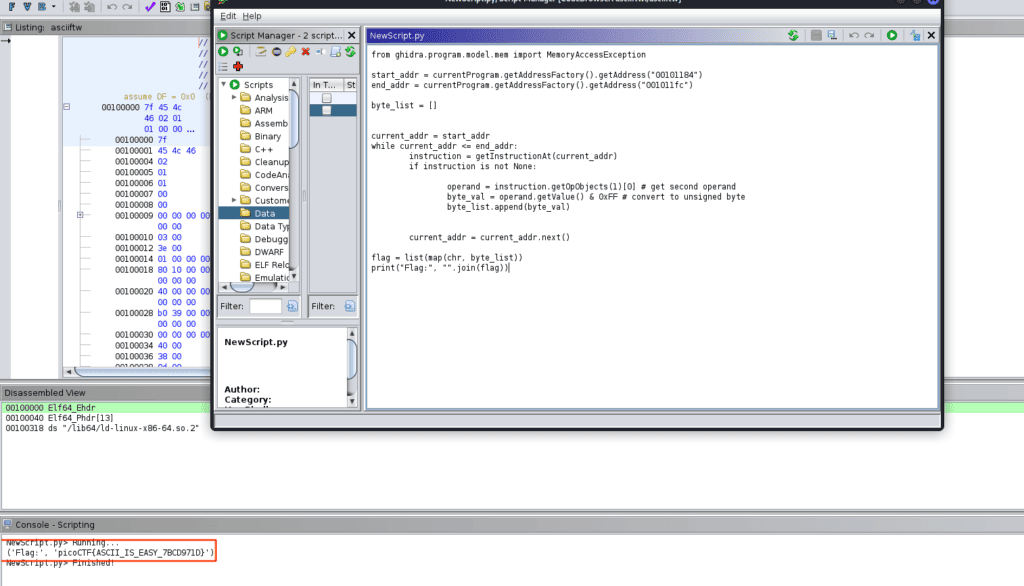Click the rerun last script icon
This screenshot has width=1024, height=586.
tap(238, 52)
